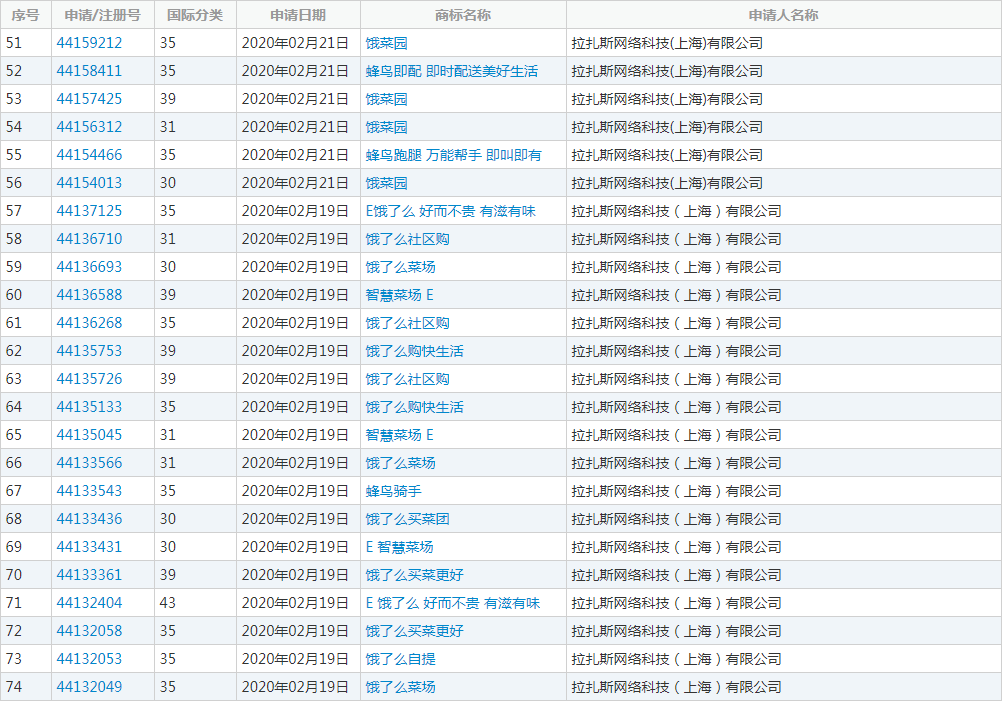1002x701 pixels.
Task: Select application date in row 52
Action: pos(295,71)
